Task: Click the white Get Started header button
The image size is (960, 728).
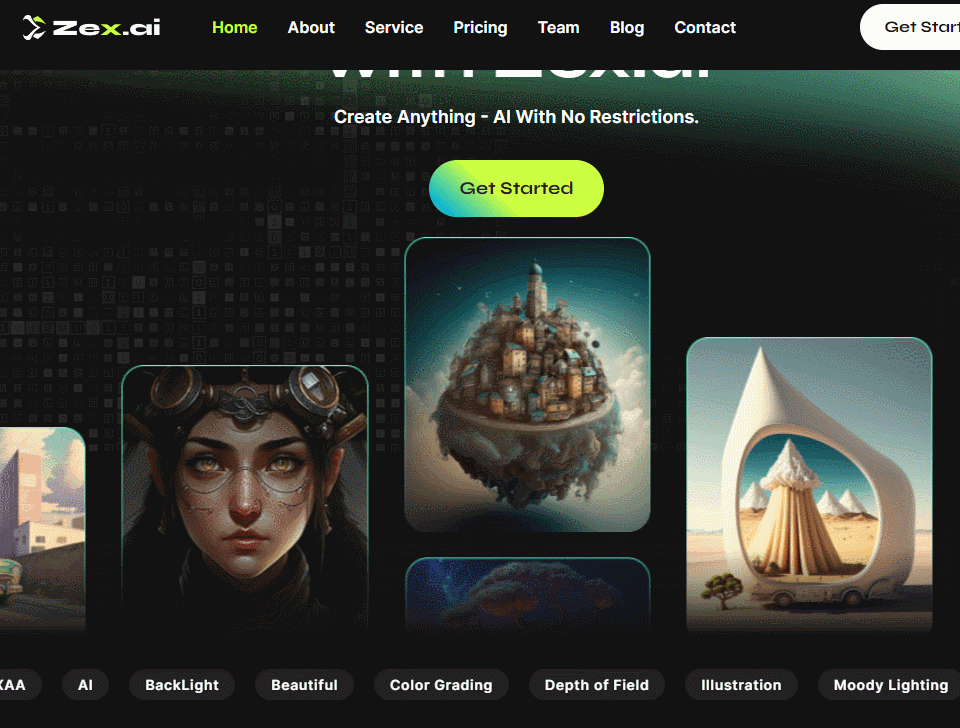Action: (x=910, y=27)
